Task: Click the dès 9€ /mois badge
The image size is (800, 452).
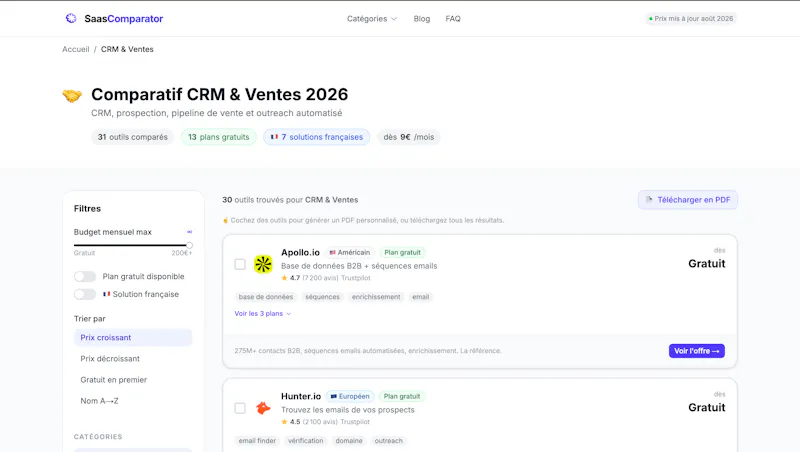Action: click(409, 137)
